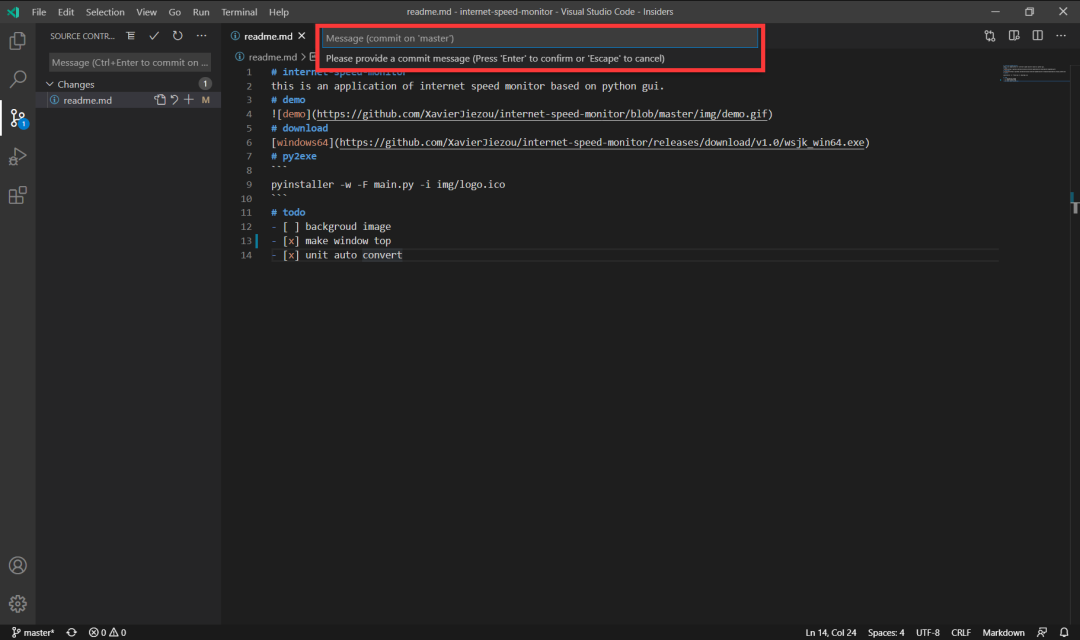Toggle source control view as tree
This screenshot has width=1080, height=640.
coord(131,36)
